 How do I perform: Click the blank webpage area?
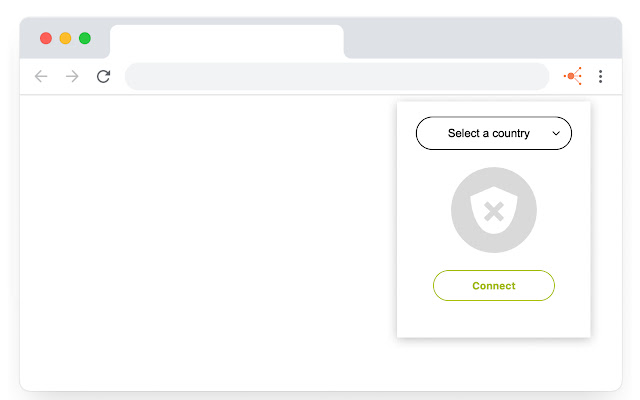click(200, 240)
